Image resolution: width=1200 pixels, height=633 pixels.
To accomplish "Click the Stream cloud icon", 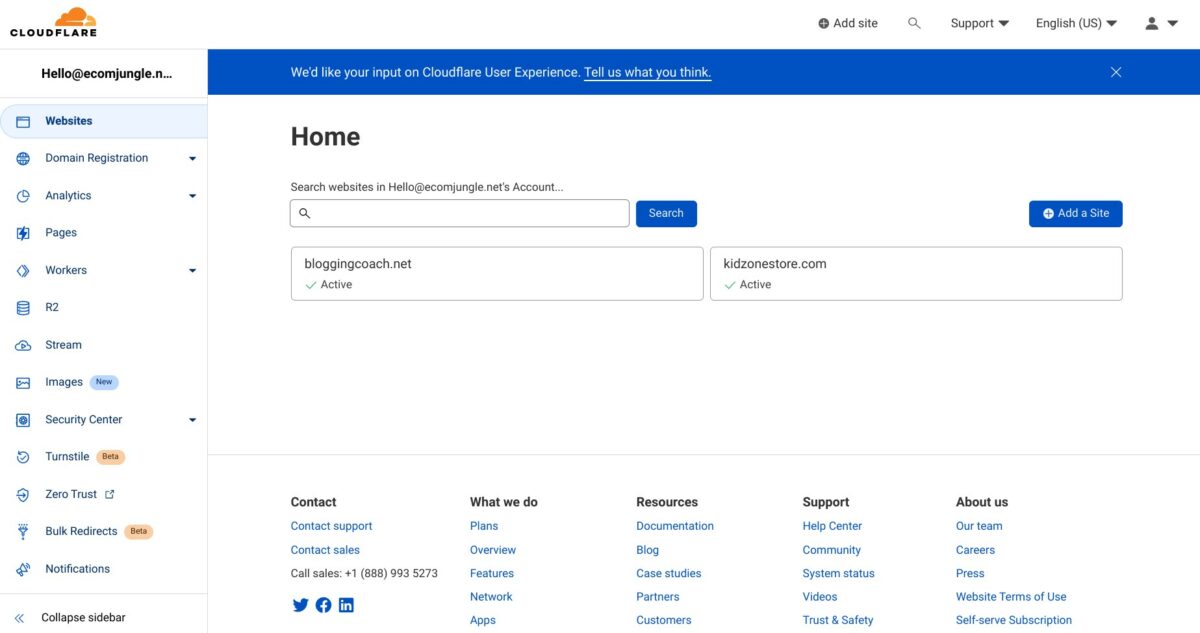I will pos(23,345).
